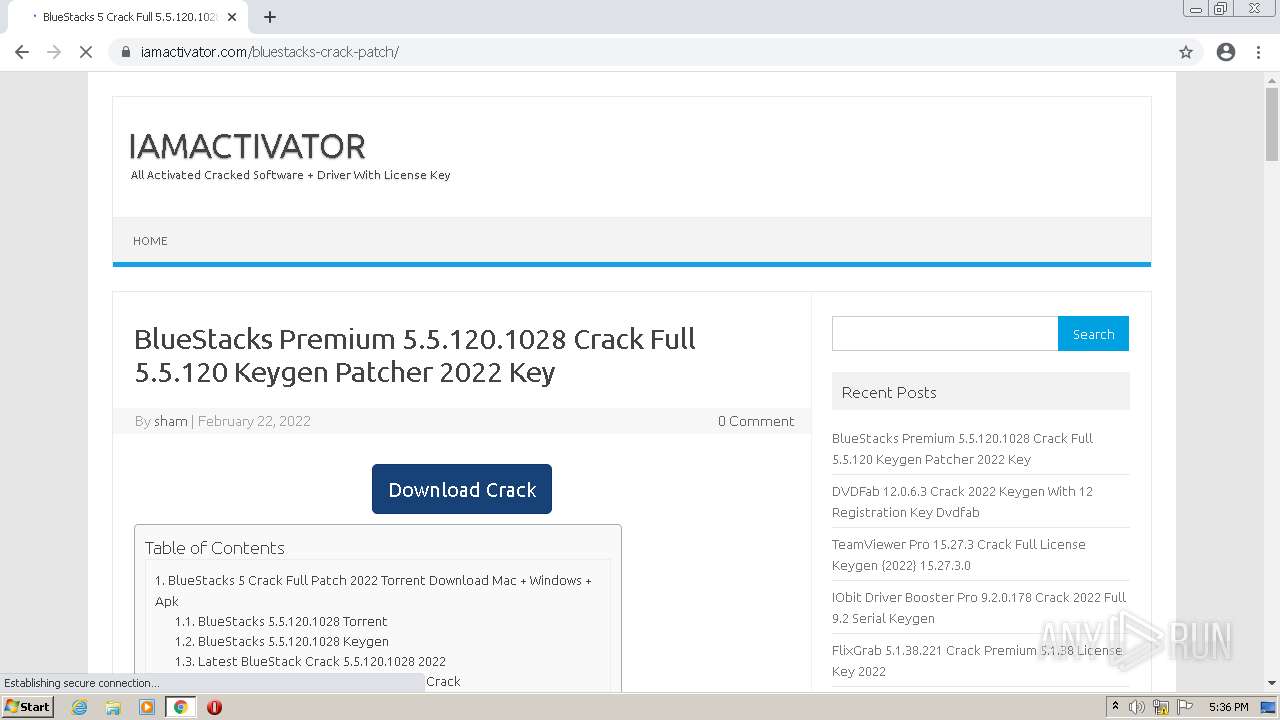Click the page vertical scrollbar thumb
Image resolution: width=1280 pixels, height=720 pixels.
(1271, 125)
